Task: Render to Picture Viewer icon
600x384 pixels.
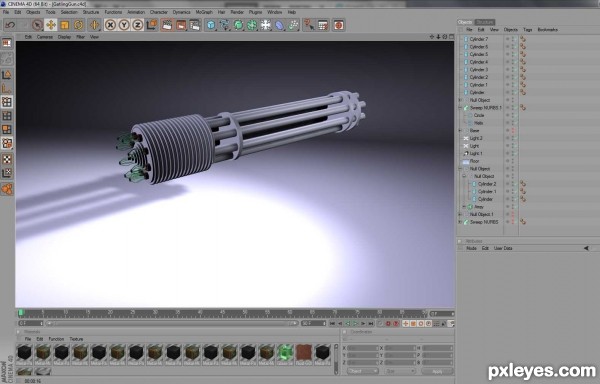Action: click(181, 25)
